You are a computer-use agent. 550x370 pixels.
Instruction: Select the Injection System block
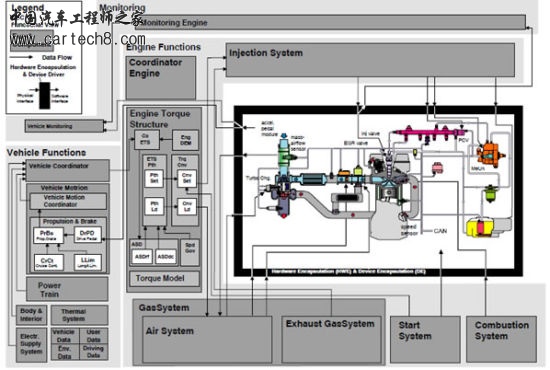pyautogui.click(x=370, y=60)
